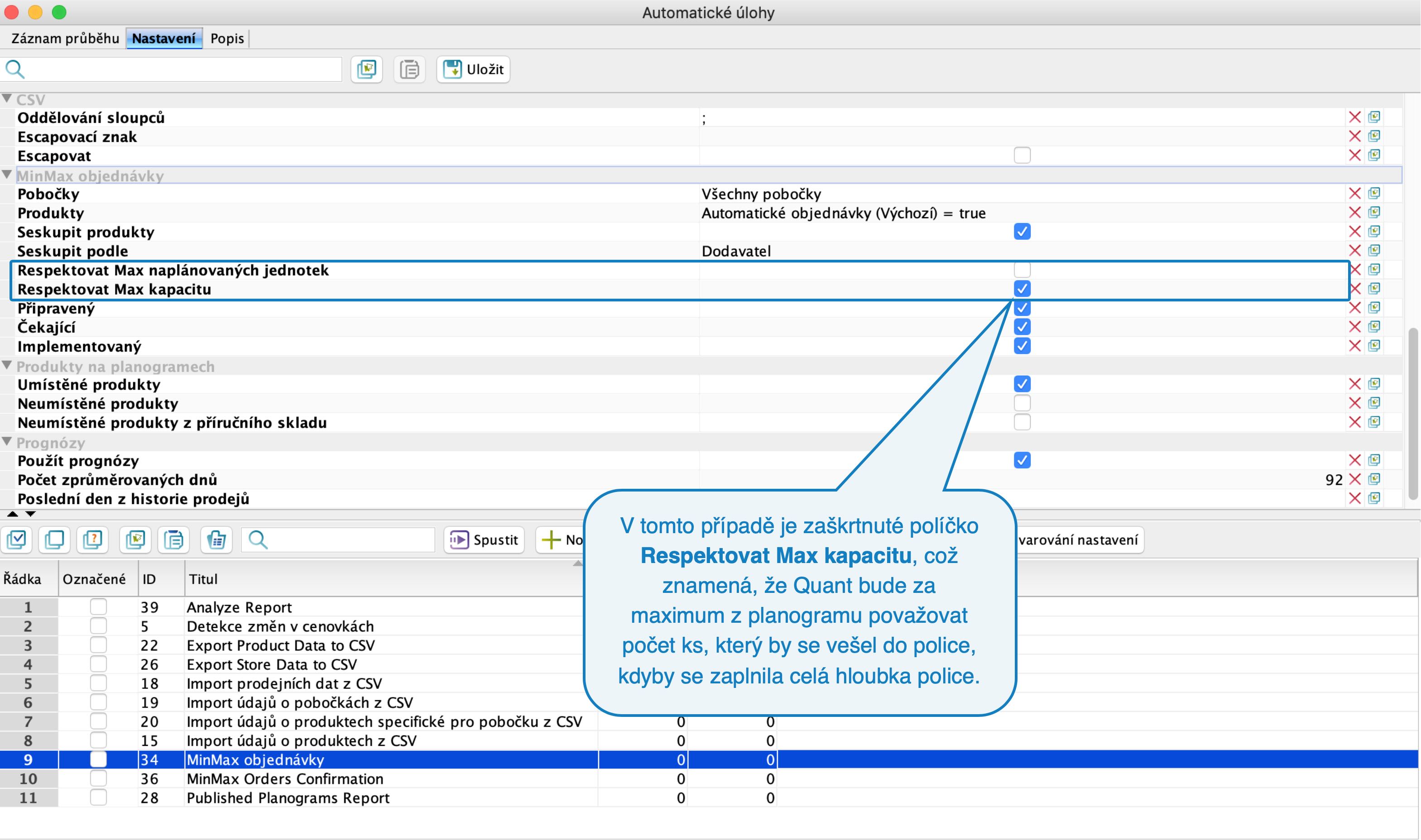Click the panel splitter up arrow
Viewport: 1421px width, 840px height.
click(13, 514)
